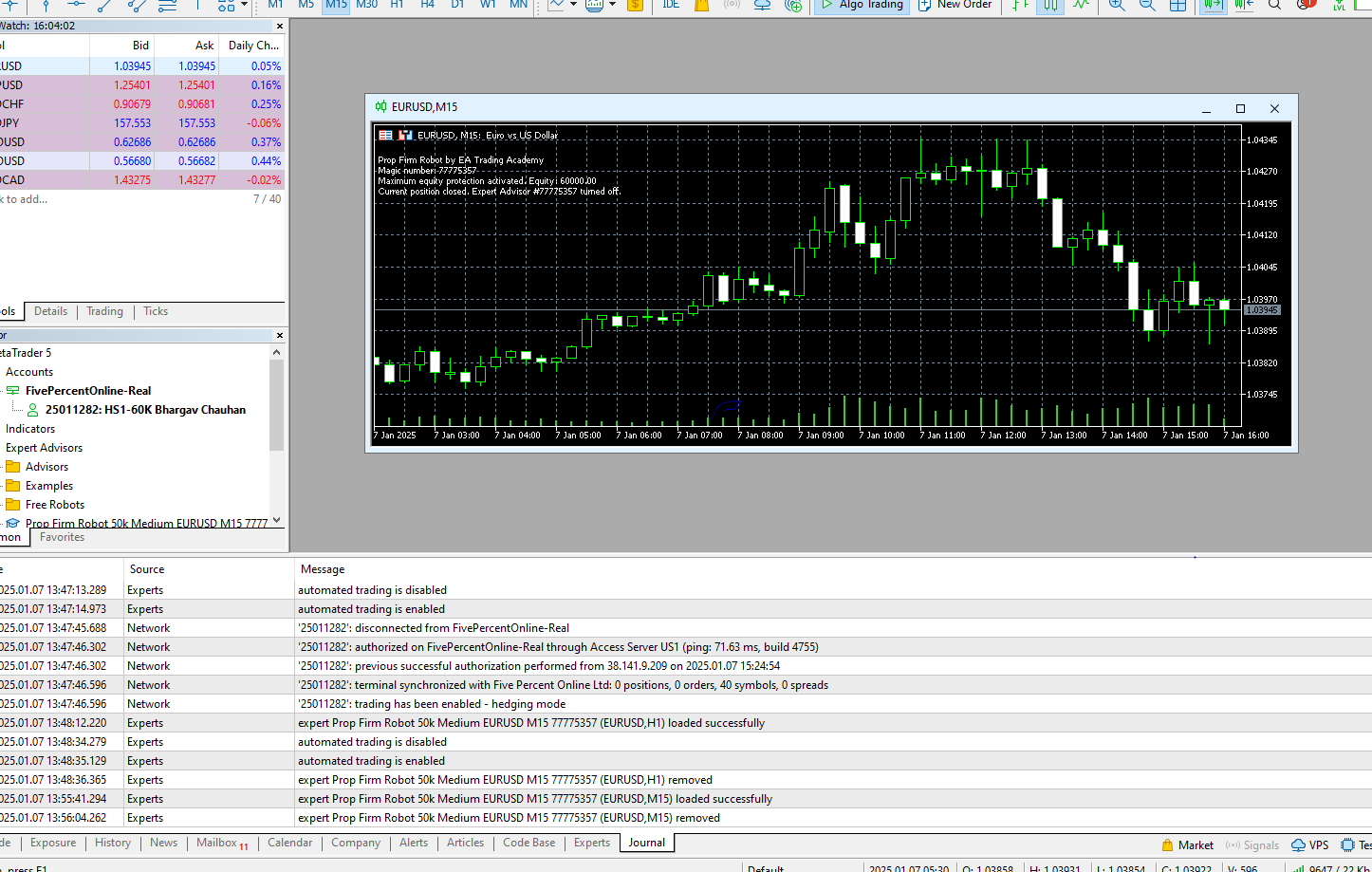Select the trendline drawing tool
The width and height of the screenshot is (1372, 872).
pyautogui.click(x=104, y=5)
